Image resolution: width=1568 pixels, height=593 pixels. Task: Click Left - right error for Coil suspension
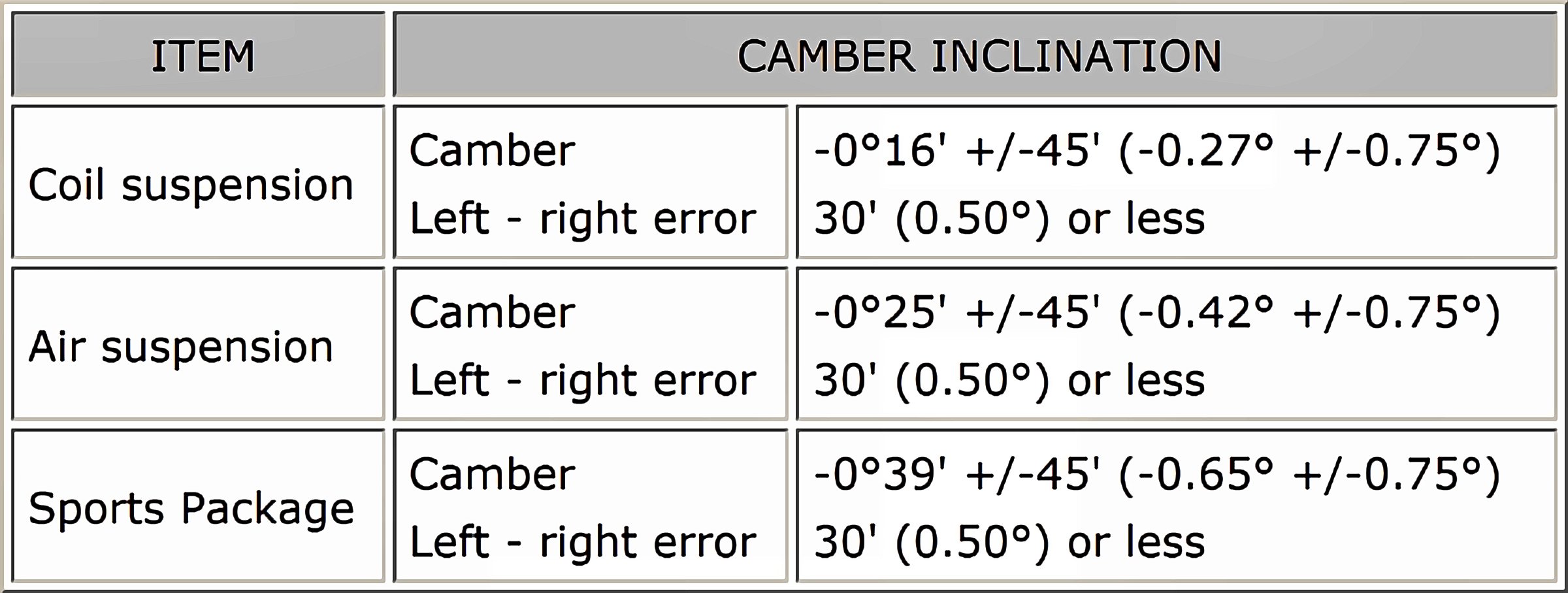pos(582,218)
